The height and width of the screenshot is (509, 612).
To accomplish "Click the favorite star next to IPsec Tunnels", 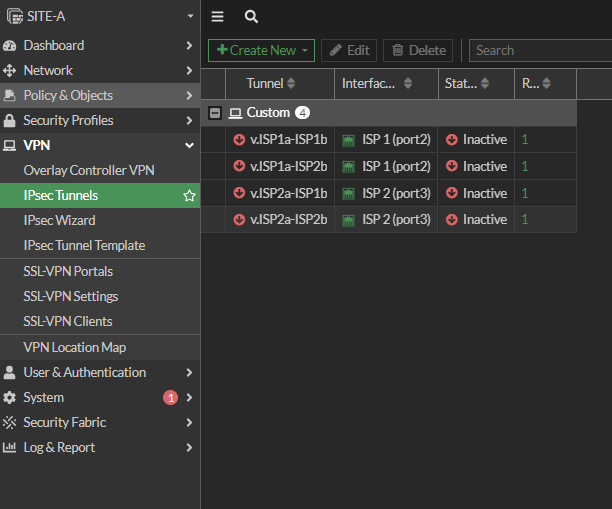I will (189, 196).
